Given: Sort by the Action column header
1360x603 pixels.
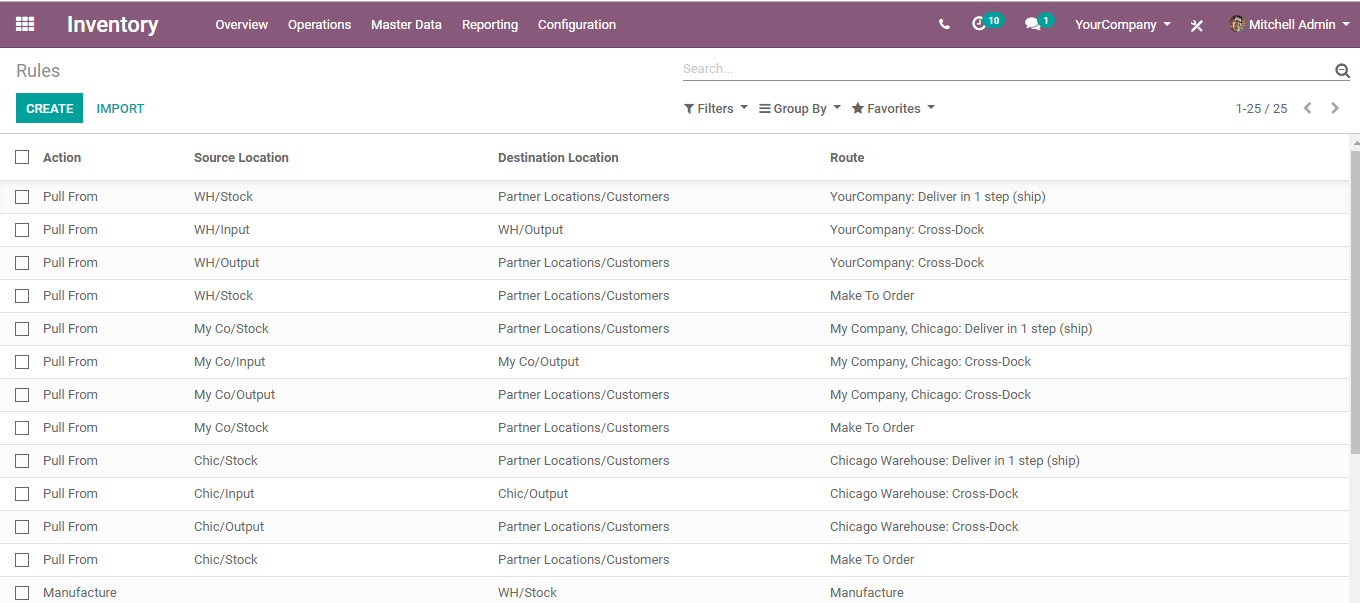Looking at the screenshot, I should pyautogui.click(x=62, y=157).
